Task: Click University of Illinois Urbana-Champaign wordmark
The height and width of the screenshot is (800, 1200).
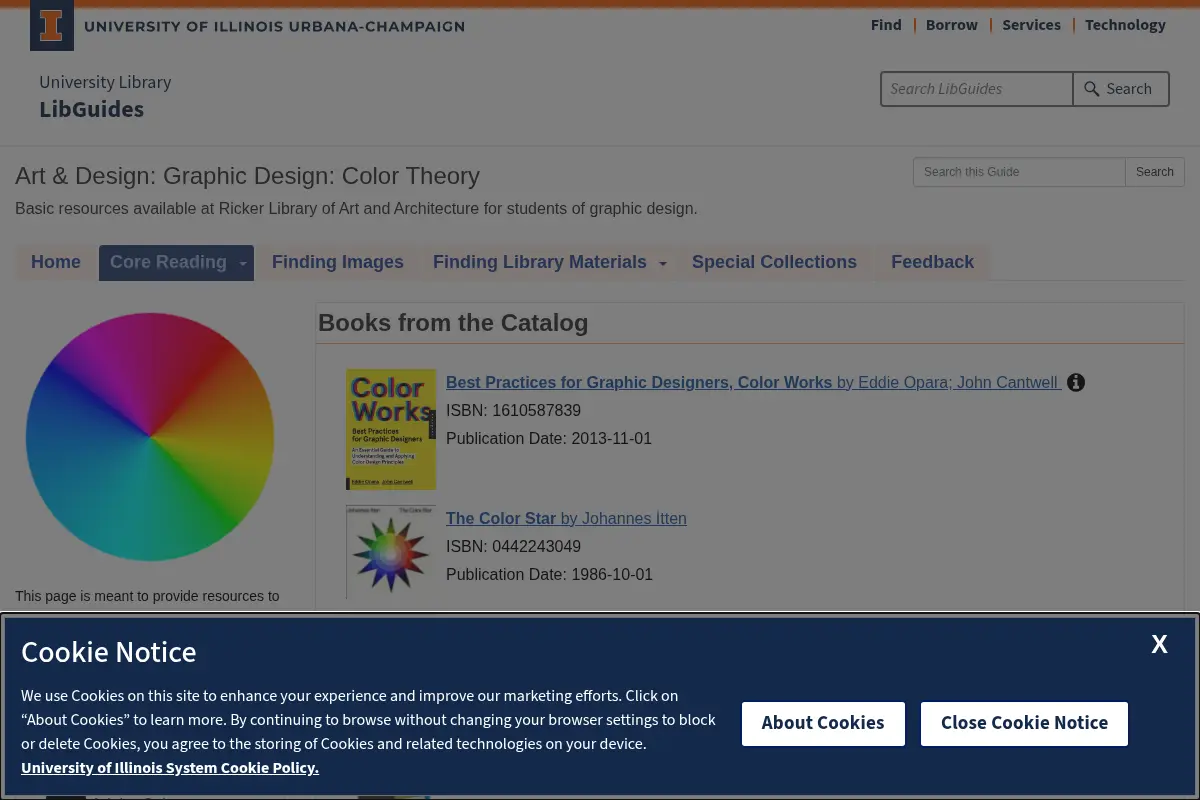Action: (274, 26)
